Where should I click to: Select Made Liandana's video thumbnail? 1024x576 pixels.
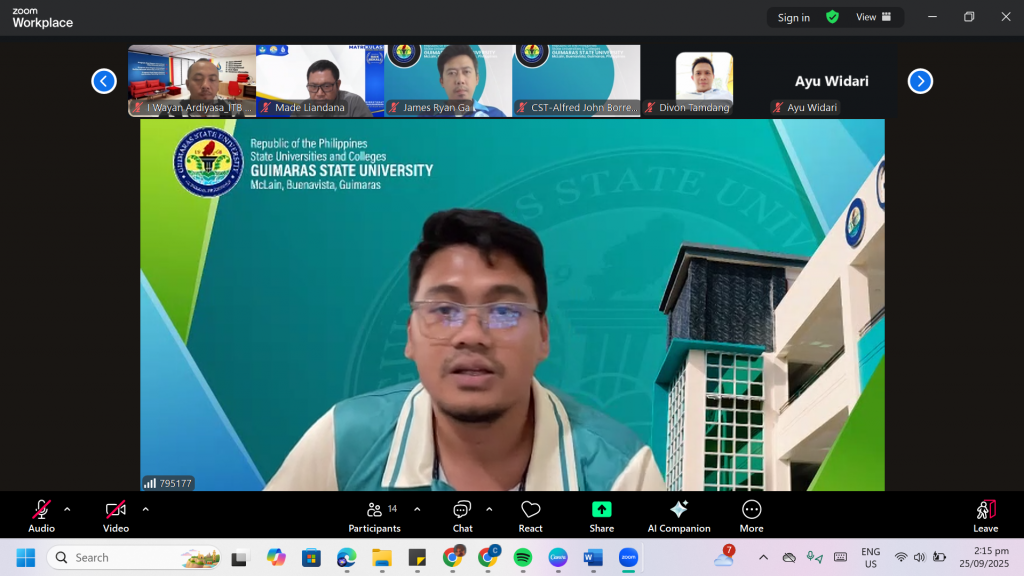tap(320, 80)
